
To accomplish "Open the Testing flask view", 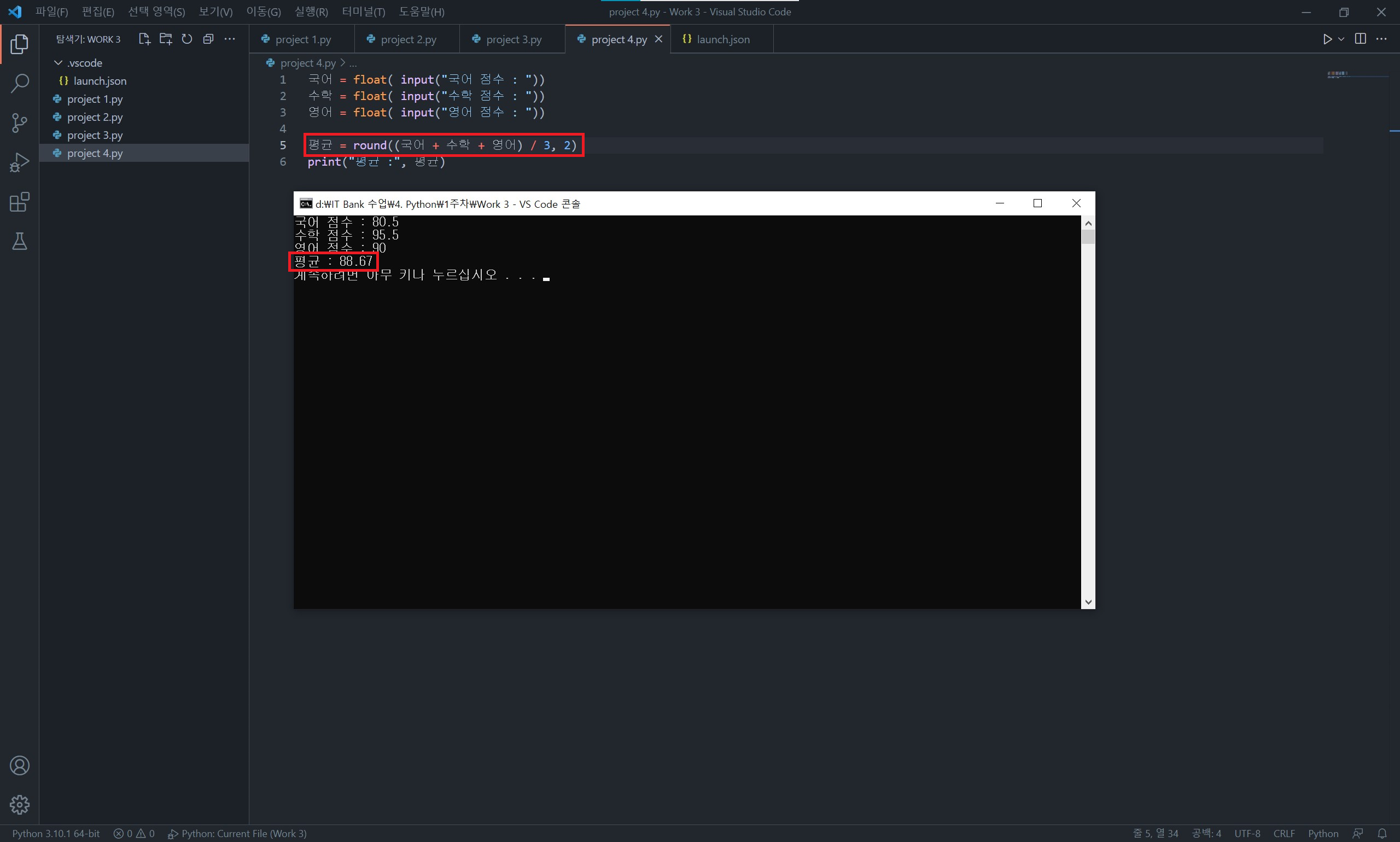I will tap(19, 241).
